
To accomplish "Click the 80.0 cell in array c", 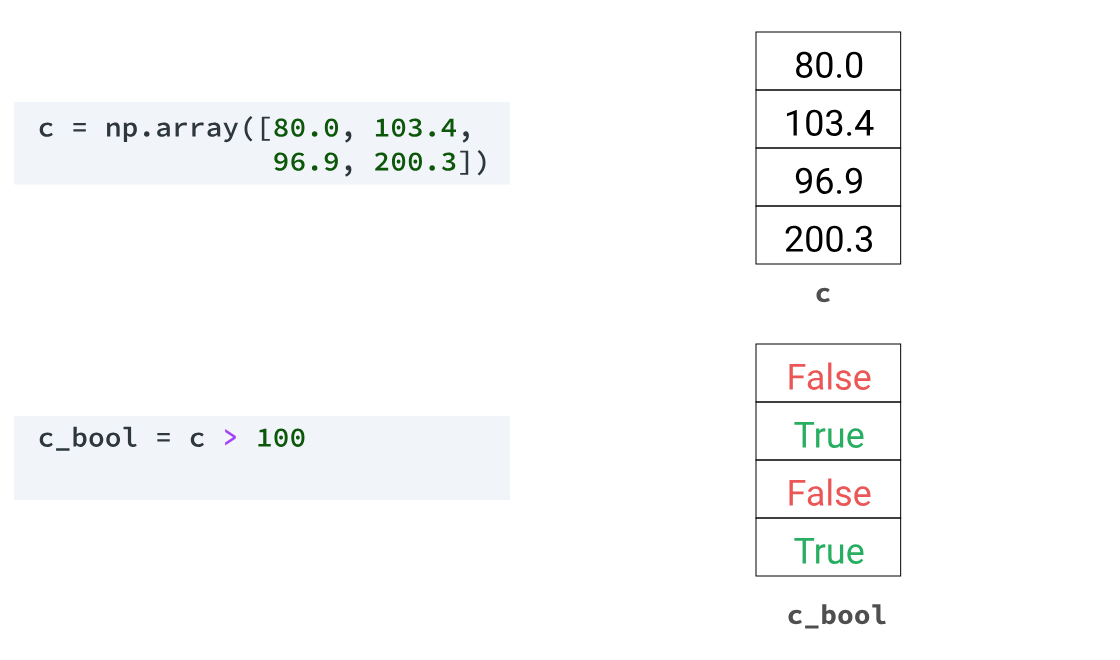I will (x=828, y=65).
